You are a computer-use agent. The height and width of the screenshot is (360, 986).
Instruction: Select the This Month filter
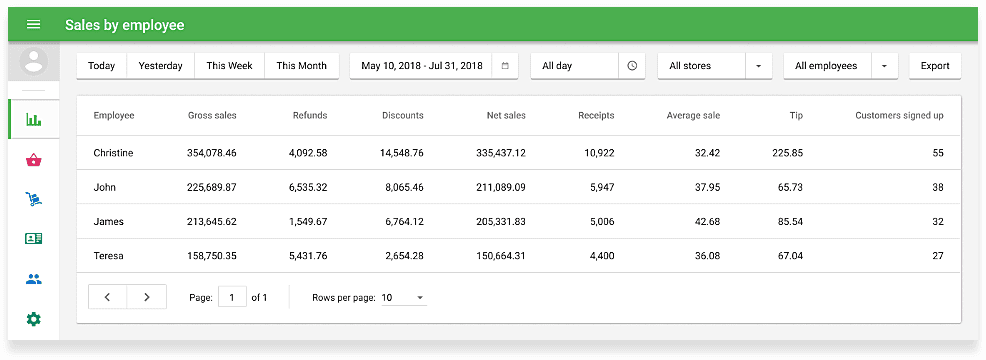point(302,65)
